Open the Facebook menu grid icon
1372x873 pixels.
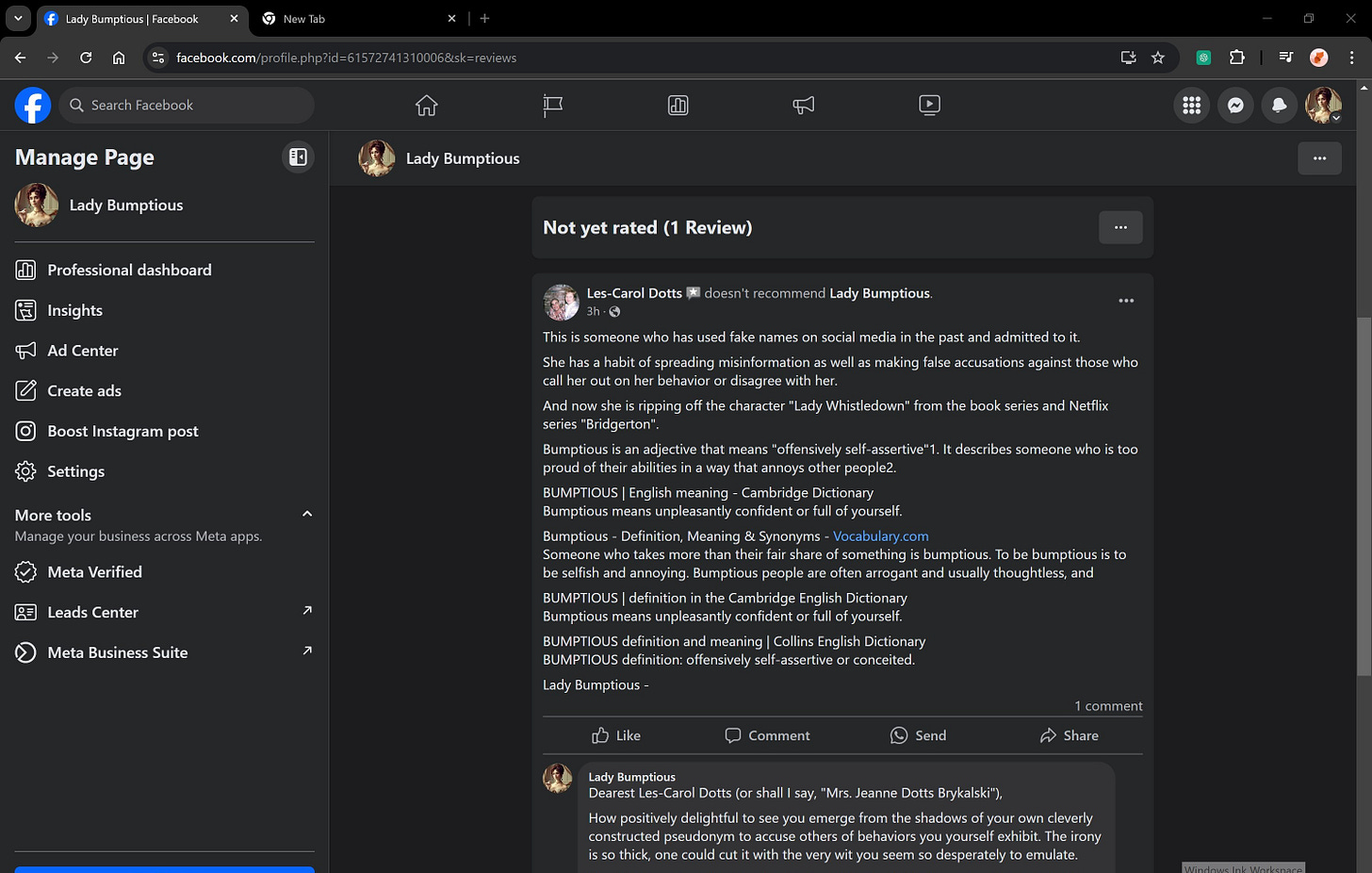coord(1192,106)
